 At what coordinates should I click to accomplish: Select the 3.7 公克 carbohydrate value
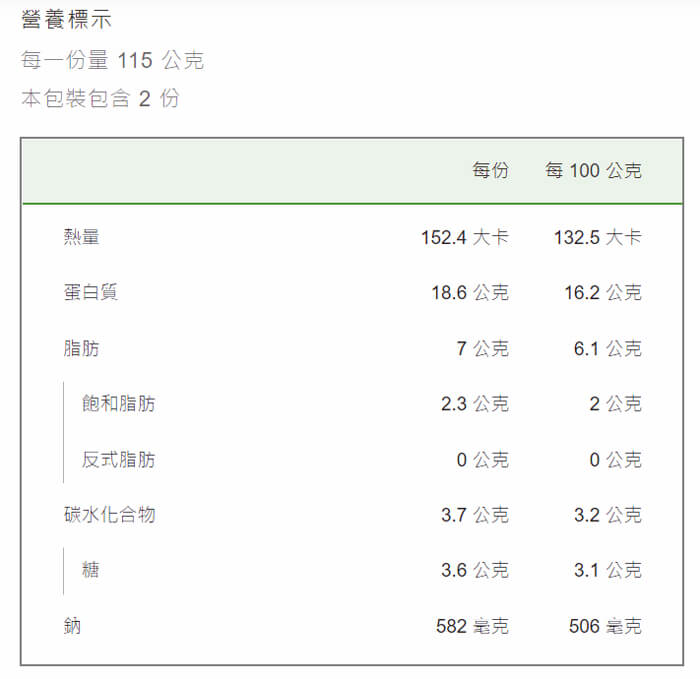[475, 515]
